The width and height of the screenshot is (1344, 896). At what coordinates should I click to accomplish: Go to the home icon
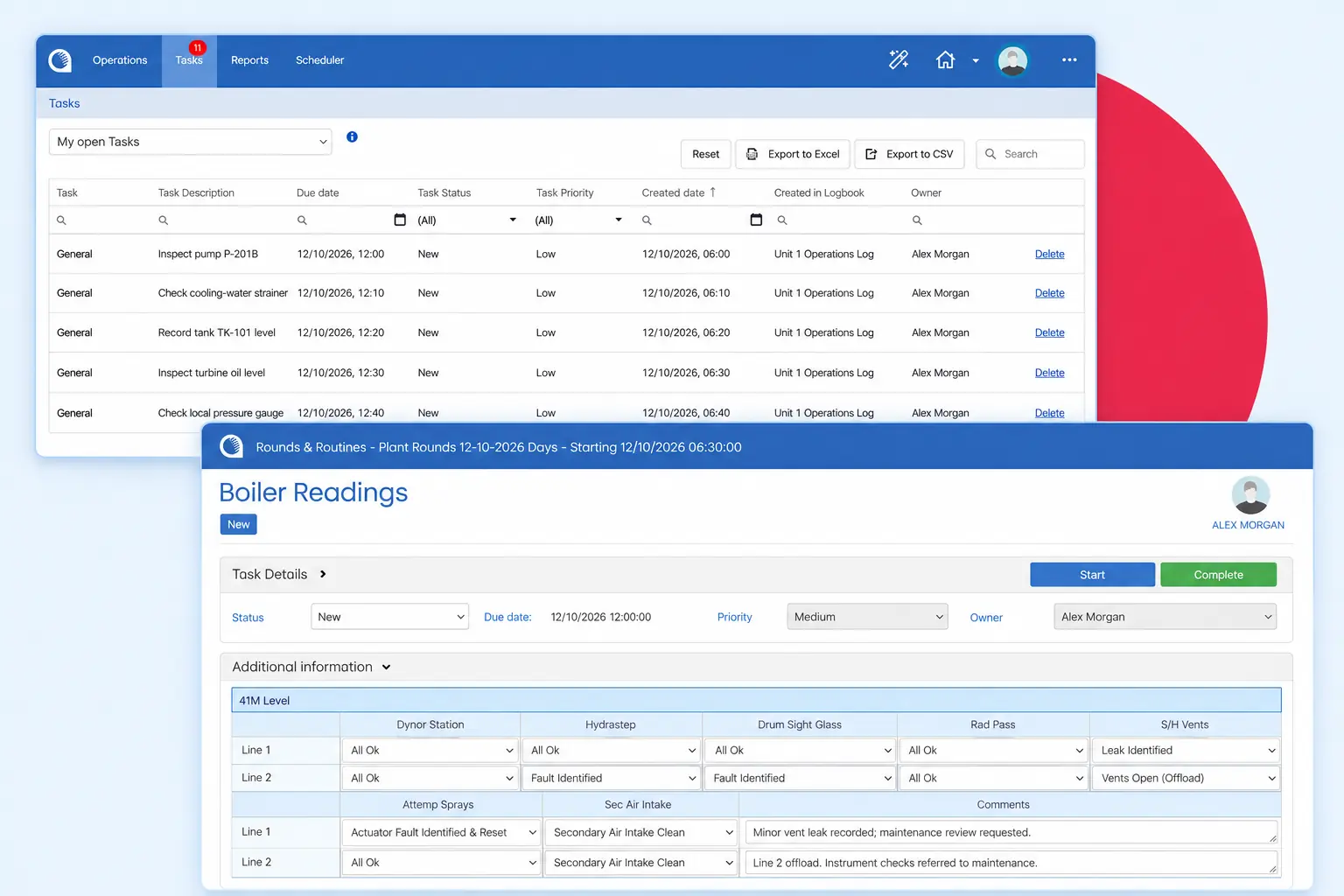pos(945,59)
